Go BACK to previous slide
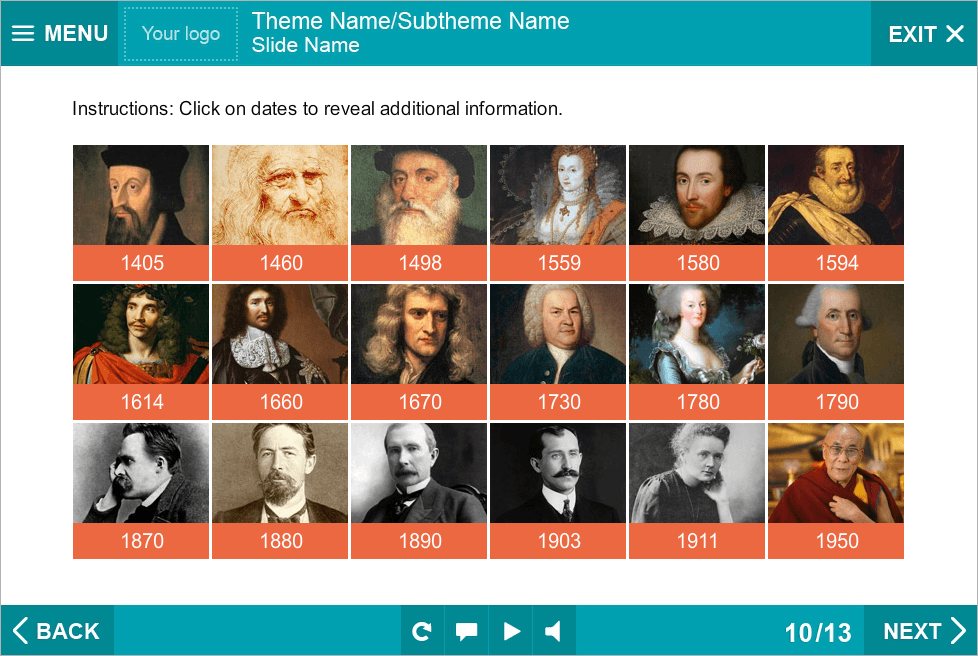 (x=57, y=631)
